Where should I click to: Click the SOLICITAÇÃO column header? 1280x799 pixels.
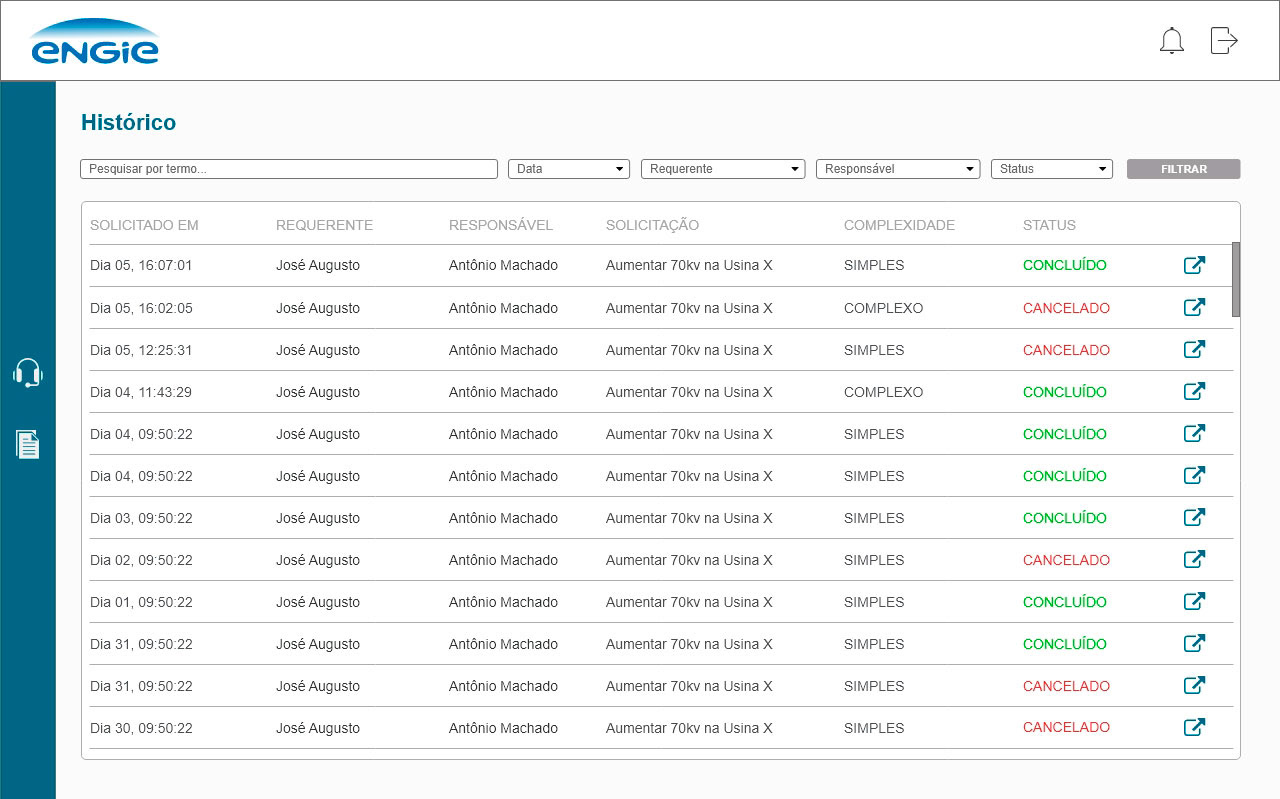tap(652, 225)
